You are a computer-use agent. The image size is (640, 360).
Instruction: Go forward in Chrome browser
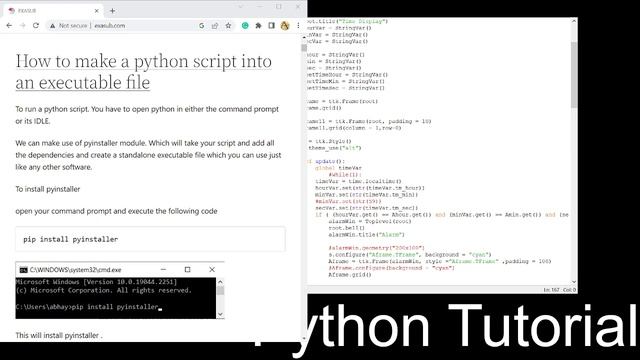point(22,25)
